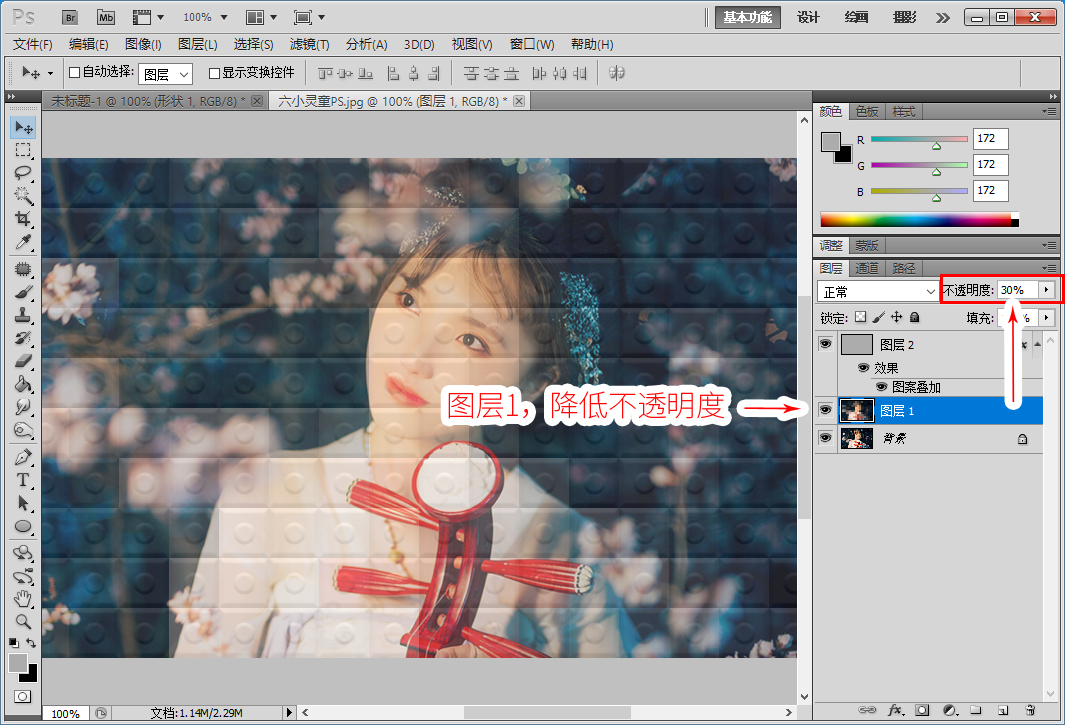The width and height of the screenshot is (1065, 725).
Task: Close the 六小灵童PS.jpg document tab
Action: pos(519,101)
